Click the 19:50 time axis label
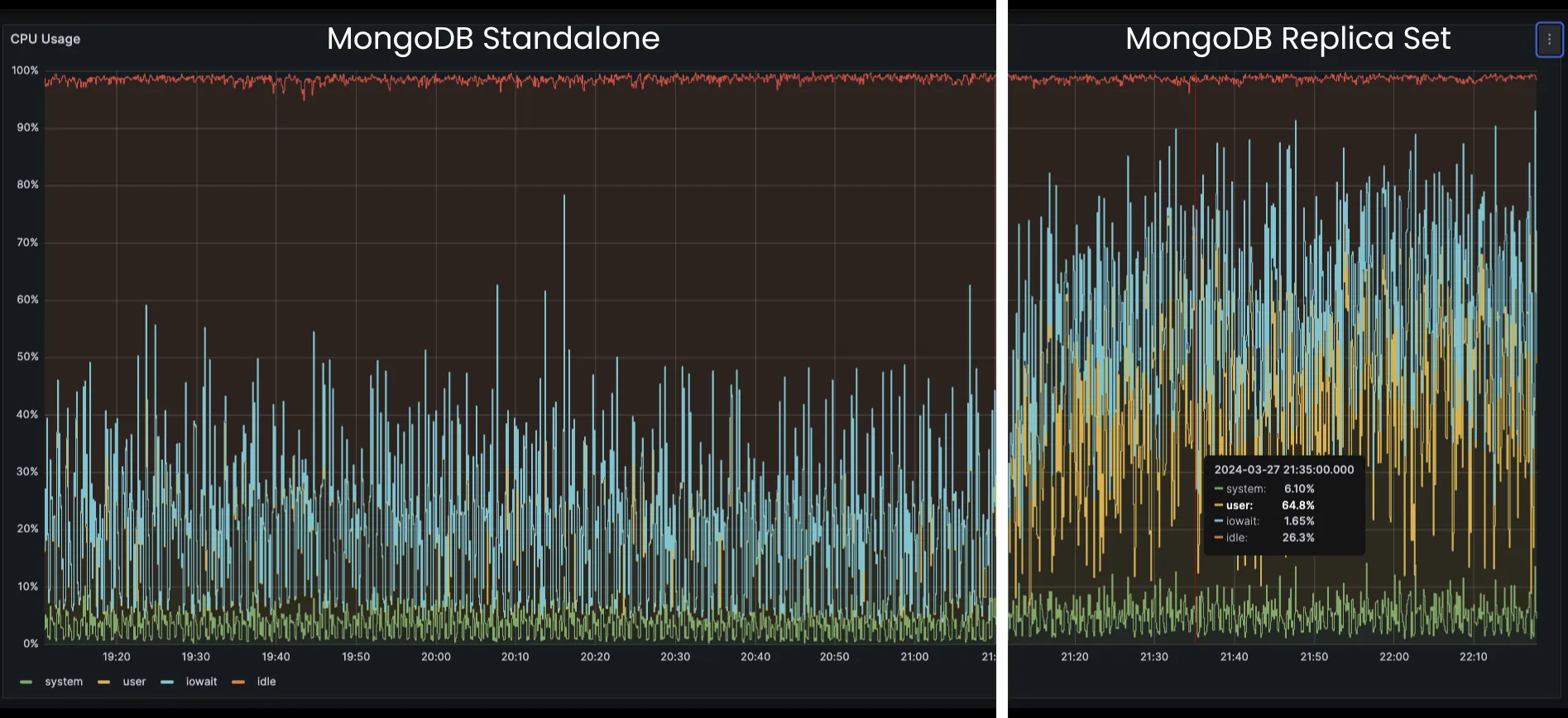Image resolution: width=1568 pixels, height=718 pixels. (356, 657)
